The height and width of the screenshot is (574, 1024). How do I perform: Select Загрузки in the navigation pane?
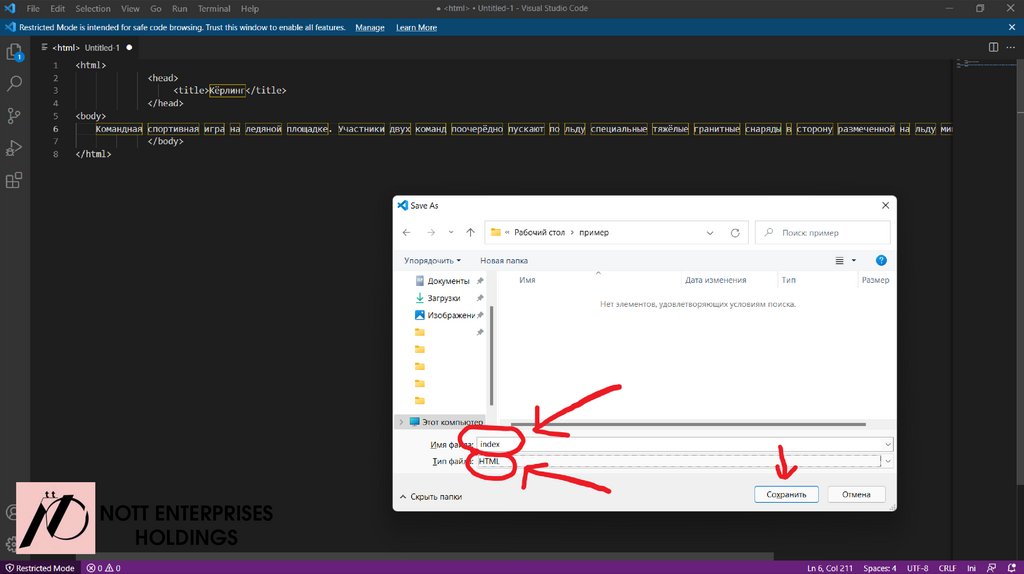pos(443,298)
